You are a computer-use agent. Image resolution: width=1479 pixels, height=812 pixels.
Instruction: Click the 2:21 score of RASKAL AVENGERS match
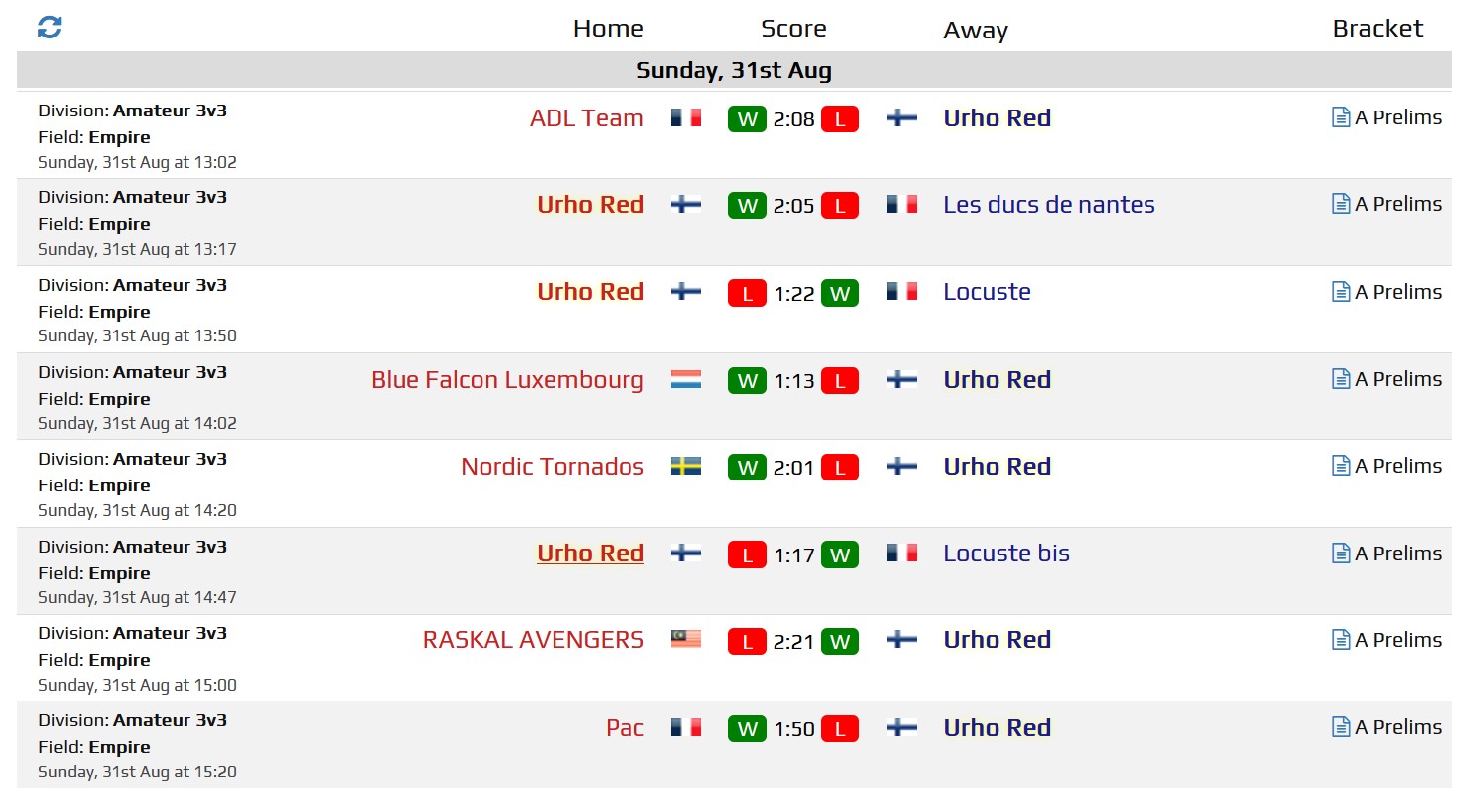tap(793, 642)
